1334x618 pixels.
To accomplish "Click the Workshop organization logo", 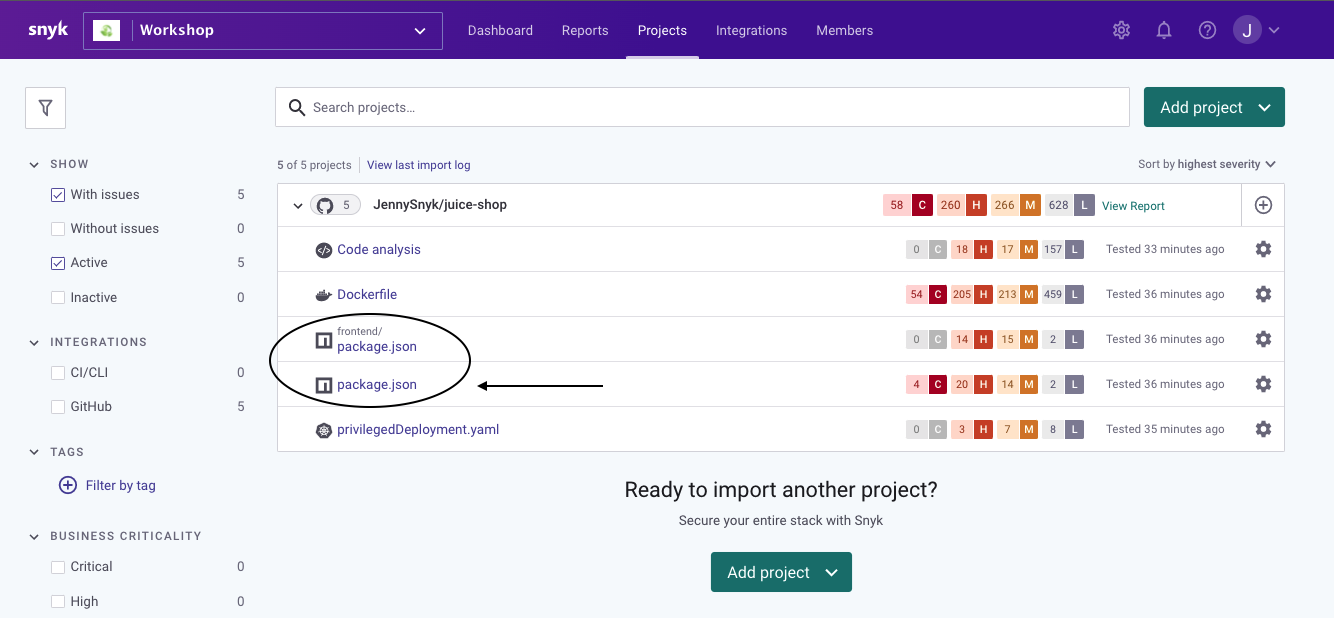I will (107, 30).
